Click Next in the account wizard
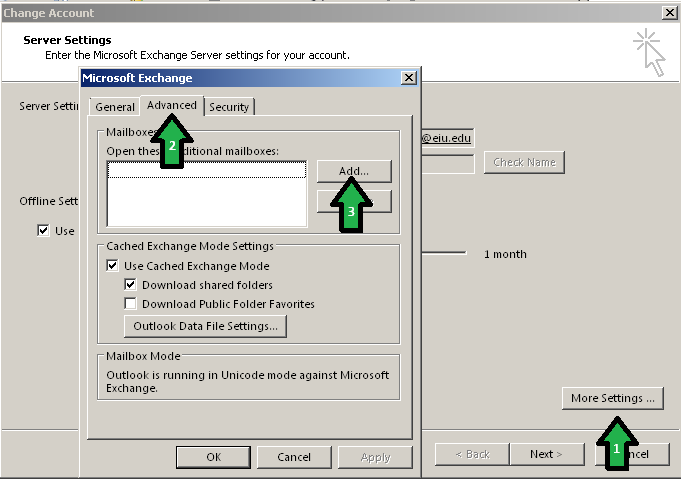681x479 pixels. tap(546, 454)
